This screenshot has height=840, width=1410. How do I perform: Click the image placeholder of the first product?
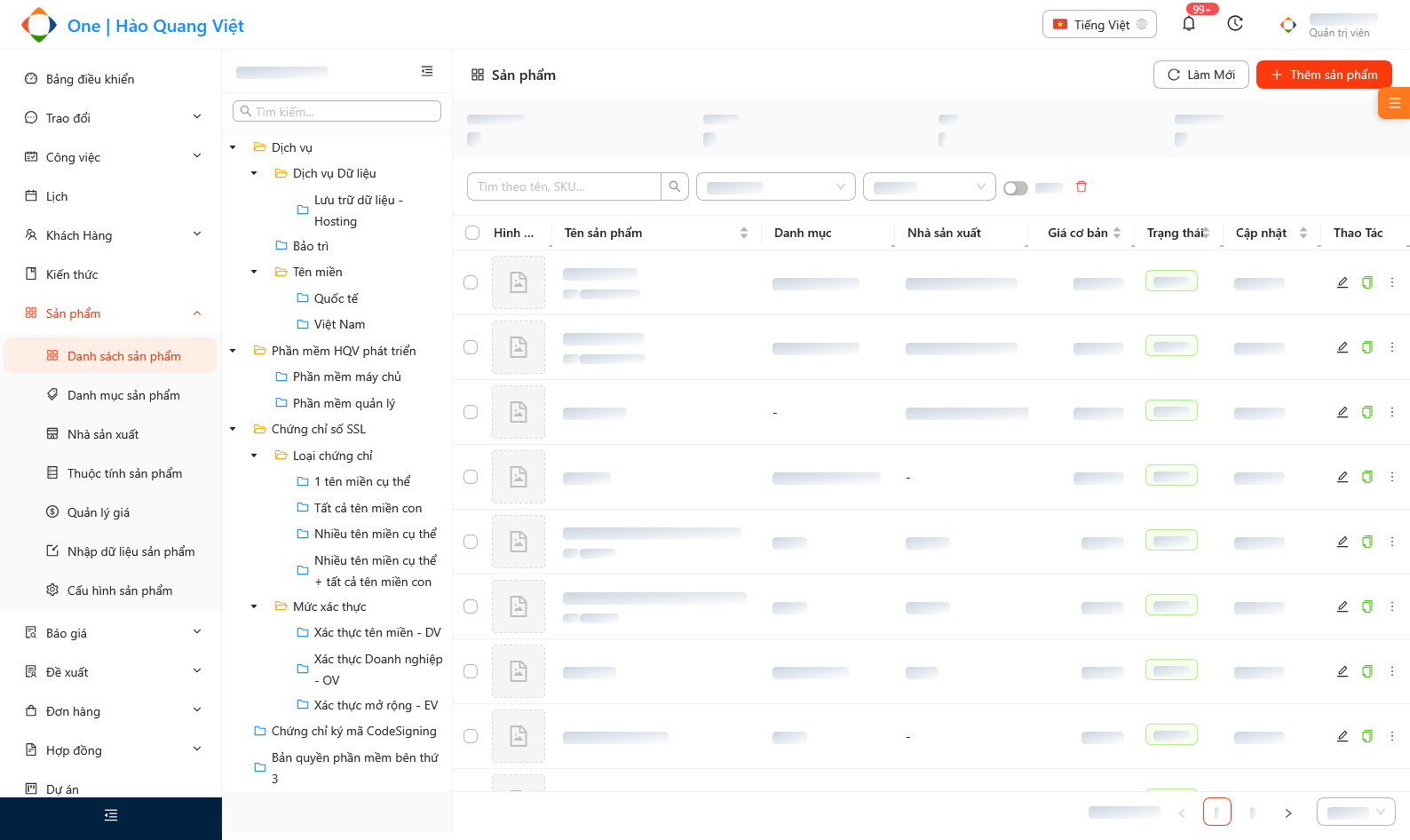(x=519, y=282)
